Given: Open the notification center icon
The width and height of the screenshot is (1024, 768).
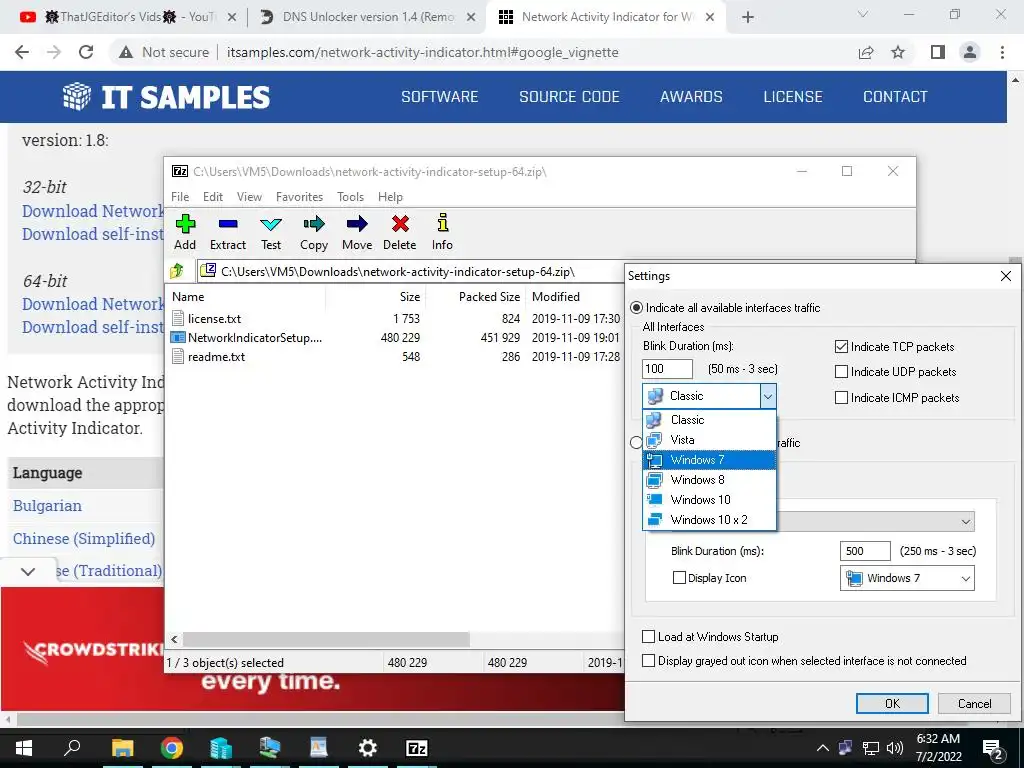Looking at the screenshot, I should [992, 749].
